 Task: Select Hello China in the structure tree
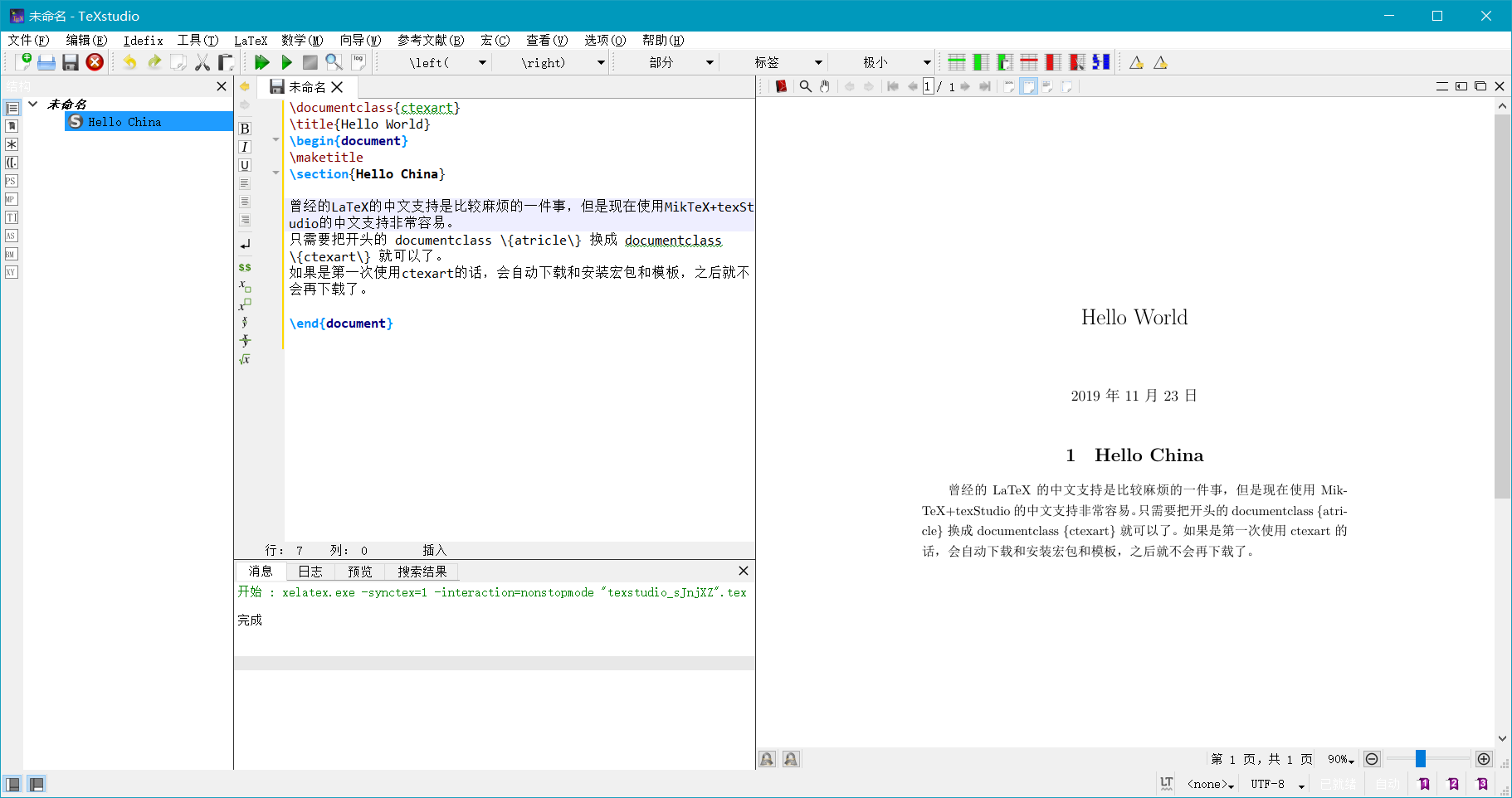pos(123,121)
